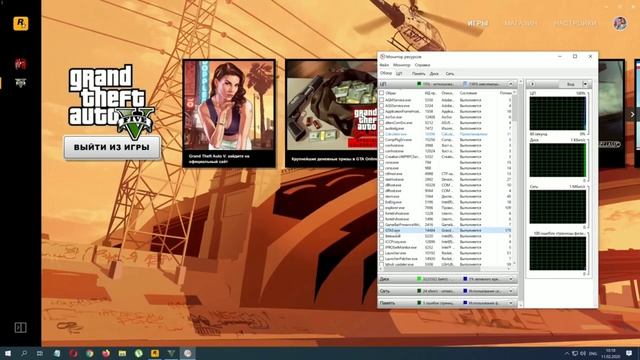This screenshot has height=360, width=640.
Task: Tick the audiodg.exe process checkbox
Action: (382, 128)
